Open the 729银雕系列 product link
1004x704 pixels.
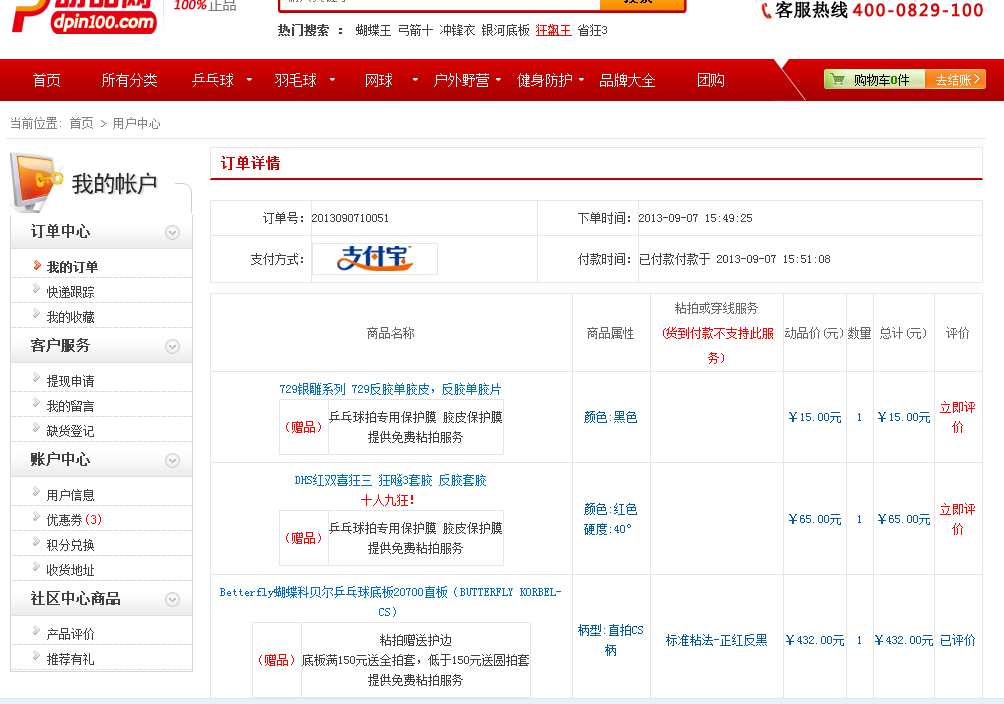391,389
